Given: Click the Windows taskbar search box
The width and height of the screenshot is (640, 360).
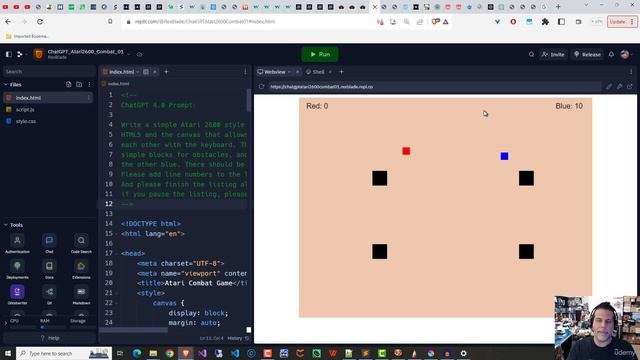Looking at the screenshot, I should tap(64, 353).
